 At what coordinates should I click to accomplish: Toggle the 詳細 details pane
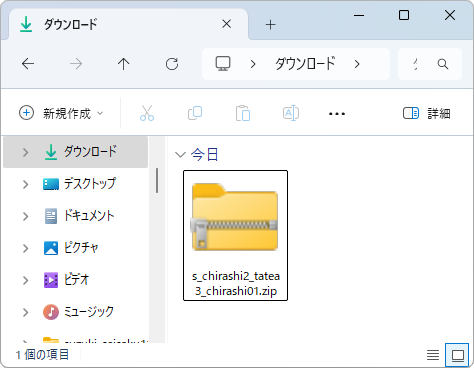[x=426, y=113]
